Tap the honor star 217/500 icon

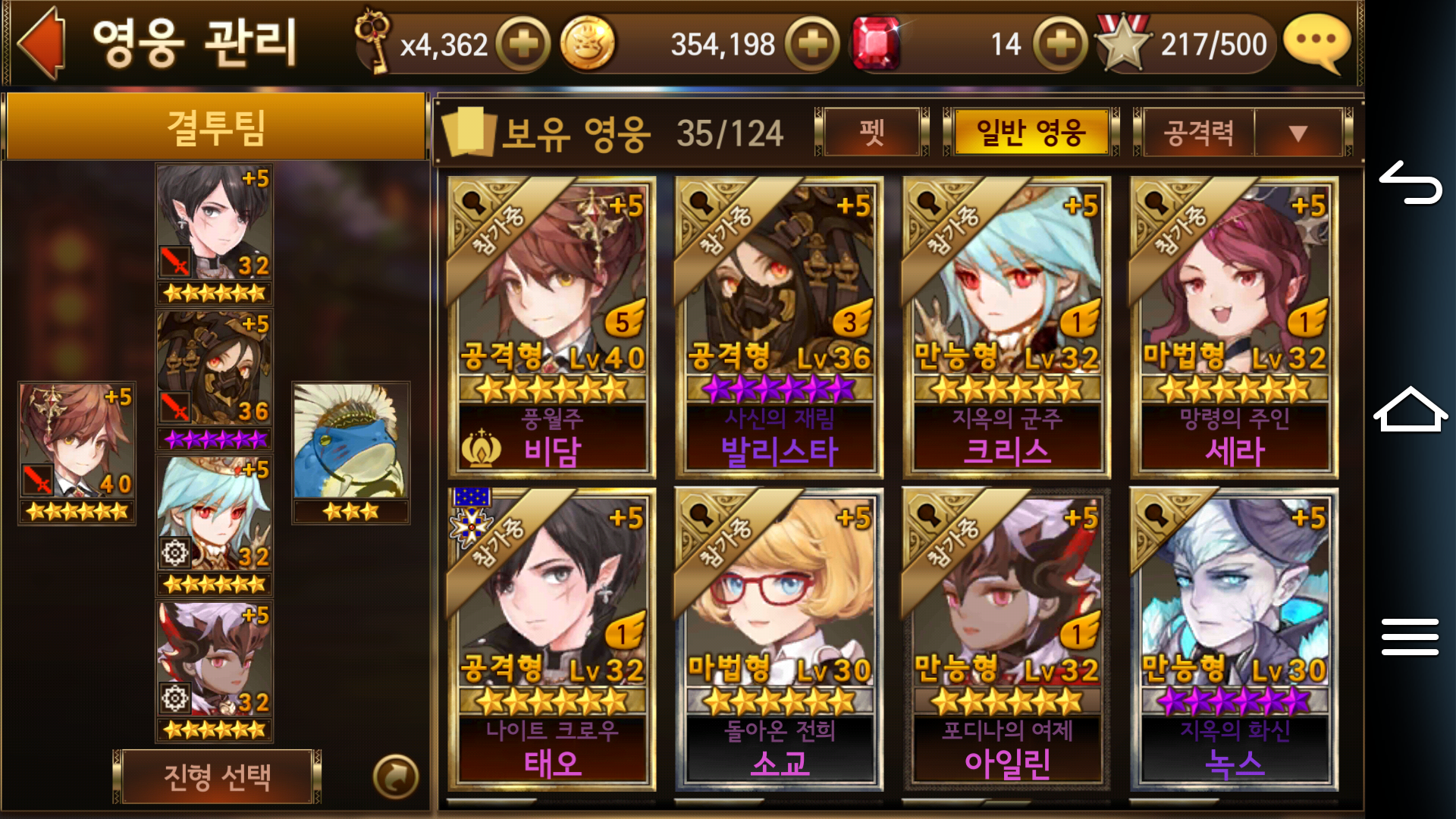tap(1124, 43)
